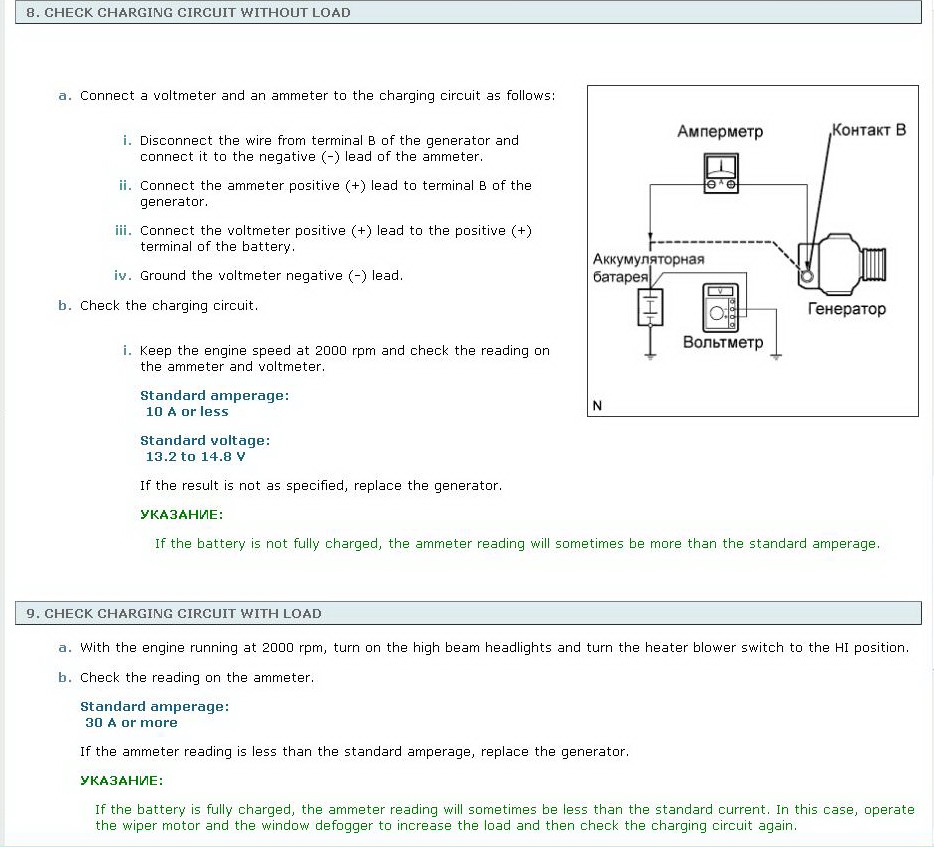This screenshot has height=847, width=934.
Task: Click the dashed wire line in the diagram
Action: pyautogui.click(x=720, y=242)
